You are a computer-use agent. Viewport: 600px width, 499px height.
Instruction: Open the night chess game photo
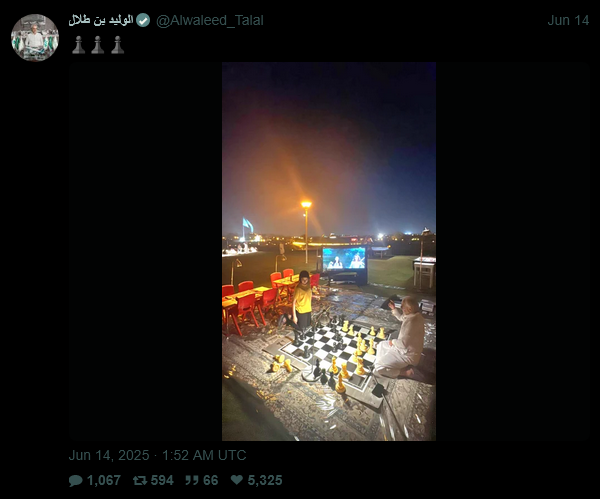pyautogui.click(x=329, y=251)
